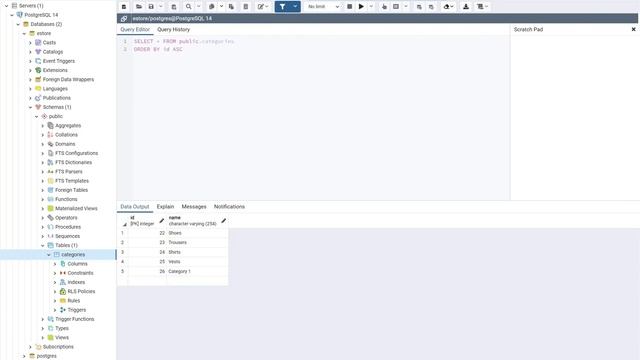
Task: Open the Find options dropdown arrow
Action: pyautogui.click(x=199, y=7)
